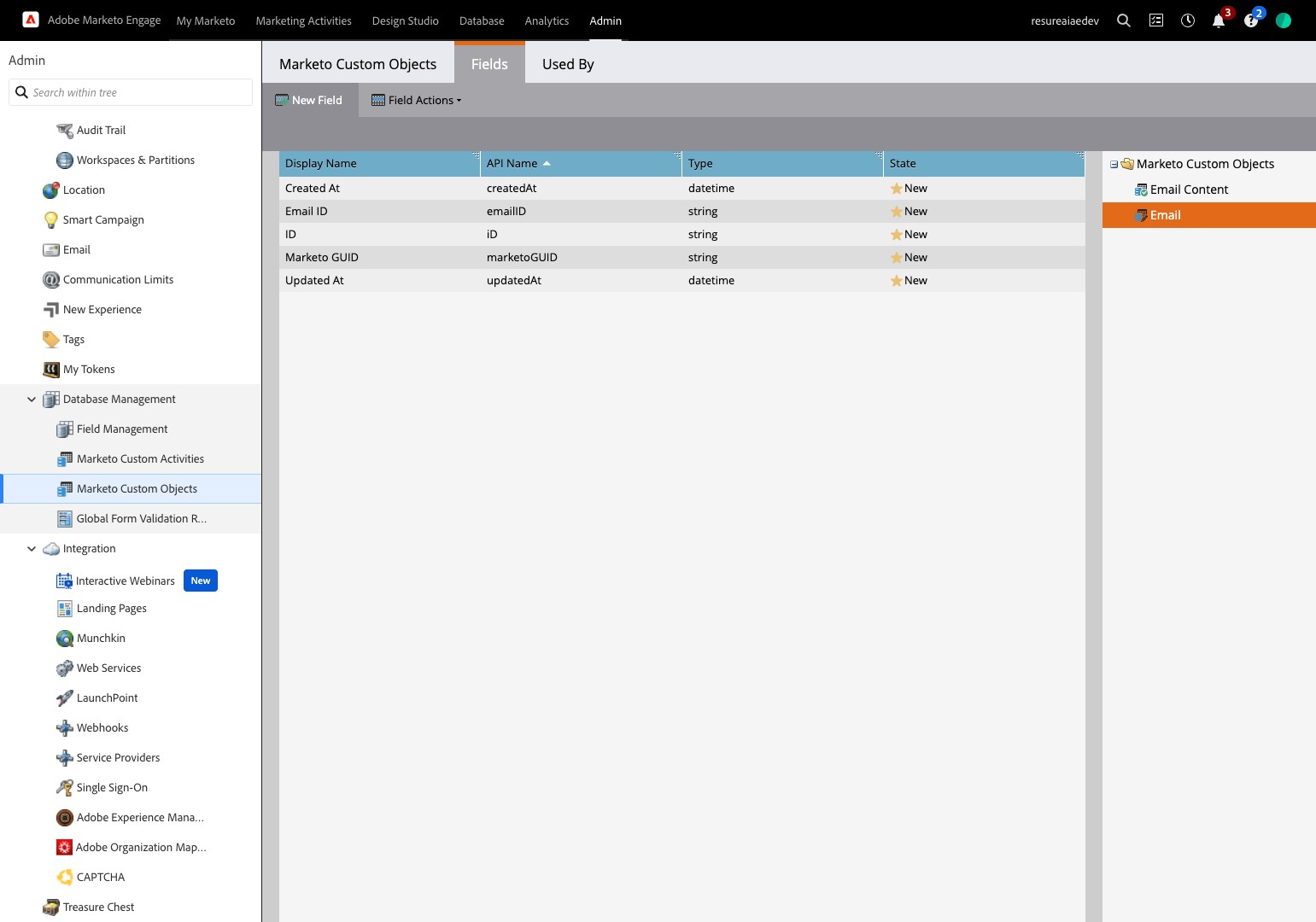Sort by State column header
The width and height of the screenshot is (1316, 922).
tap(984, 163)
